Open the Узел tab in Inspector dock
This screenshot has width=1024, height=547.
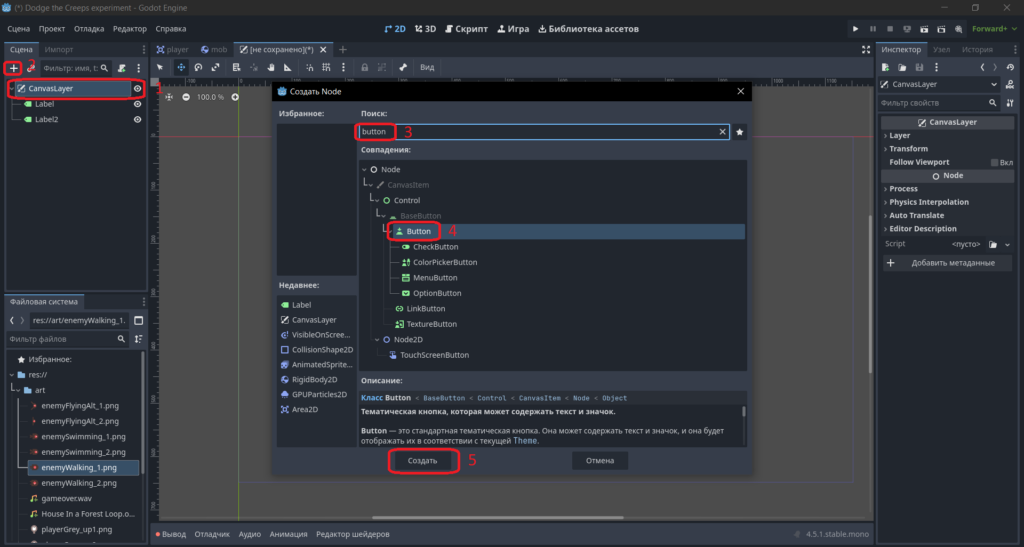[x=941, y=50]
